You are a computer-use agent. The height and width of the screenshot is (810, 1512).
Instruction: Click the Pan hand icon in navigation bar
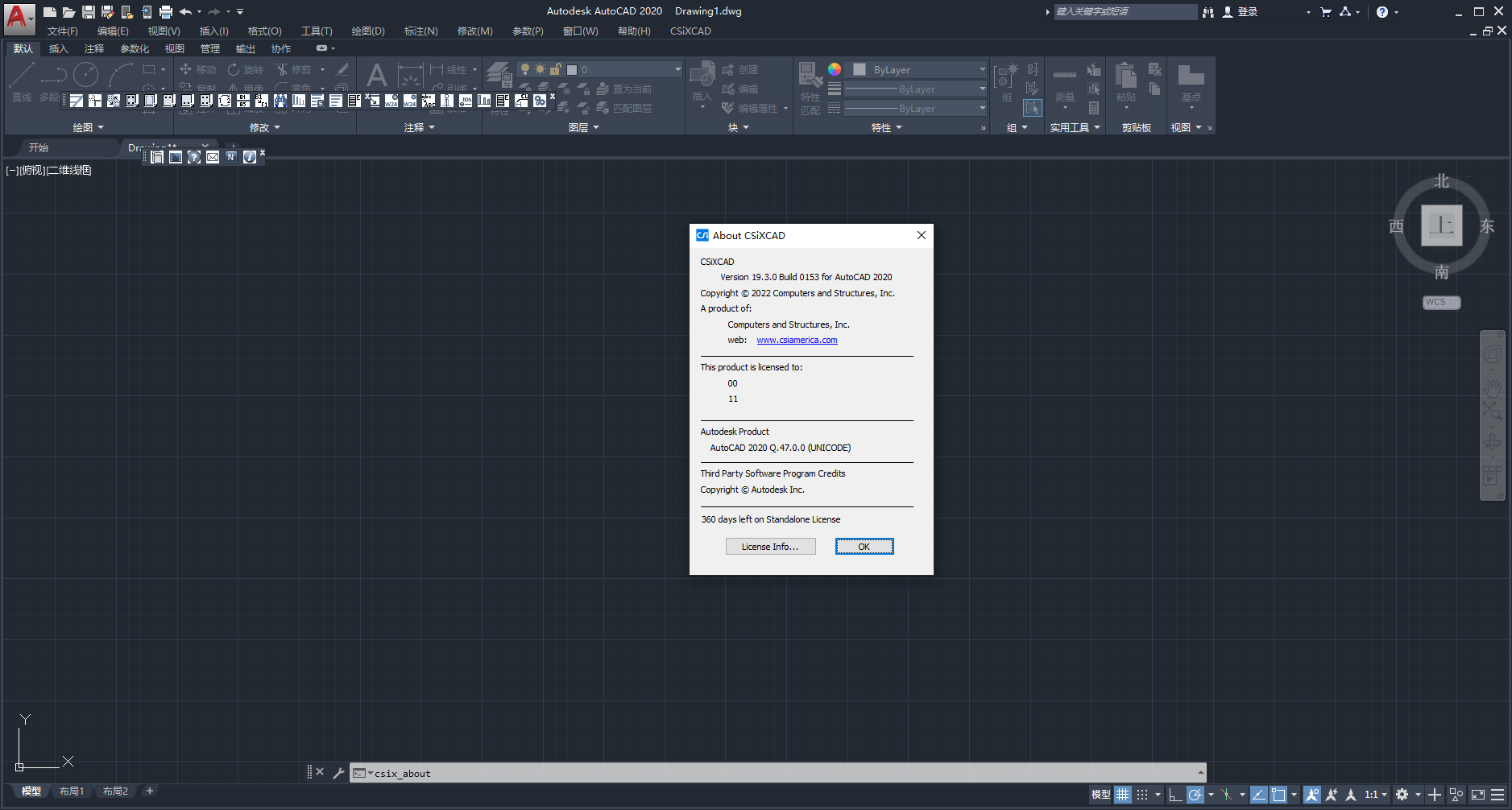click(1493, 386)
